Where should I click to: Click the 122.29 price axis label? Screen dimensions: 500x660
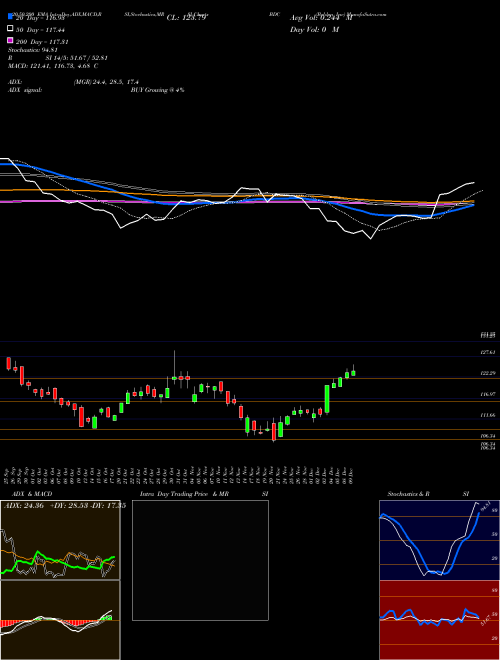488,373
